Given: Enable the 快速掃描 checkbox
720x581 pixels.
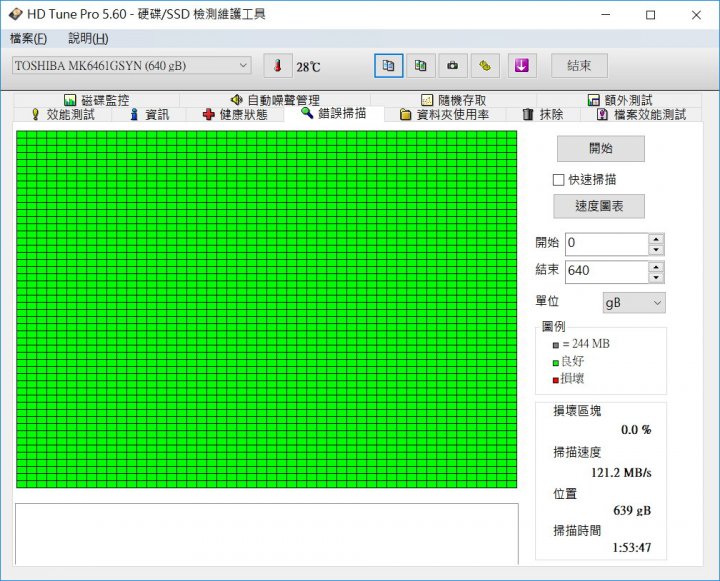Looking at the screenshot, I should (x=558, y=180).
